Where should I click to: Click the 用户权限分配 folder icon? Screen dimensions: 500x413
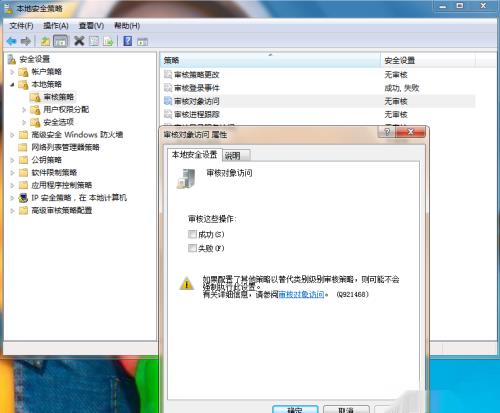(x=35, y=109)
